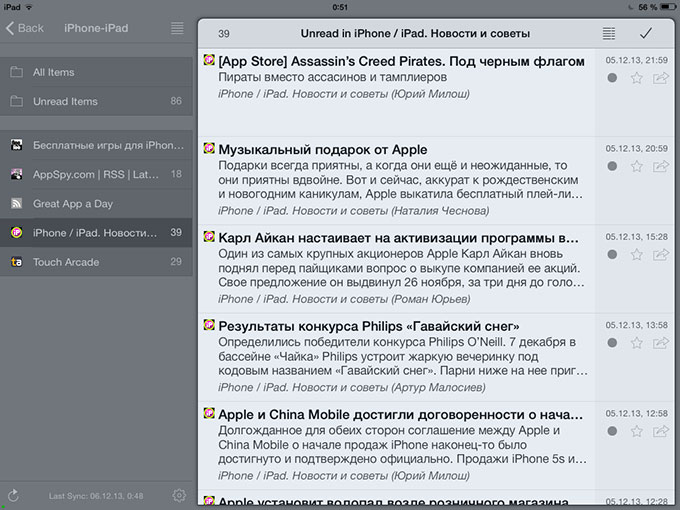This screenshot has width=680, height=510.
Task: Share the Apple и China Mobile article
Action: coord(660,431)
